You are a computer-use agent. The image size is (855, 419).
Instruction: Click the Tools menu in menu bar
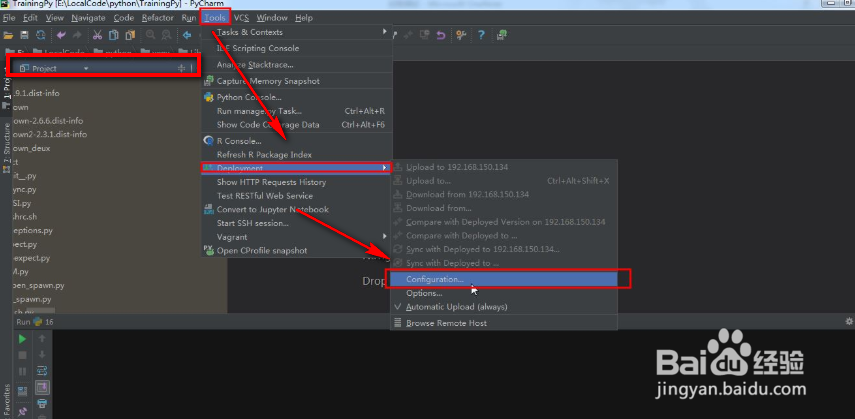pyautogui.click(x=215, y=18)
